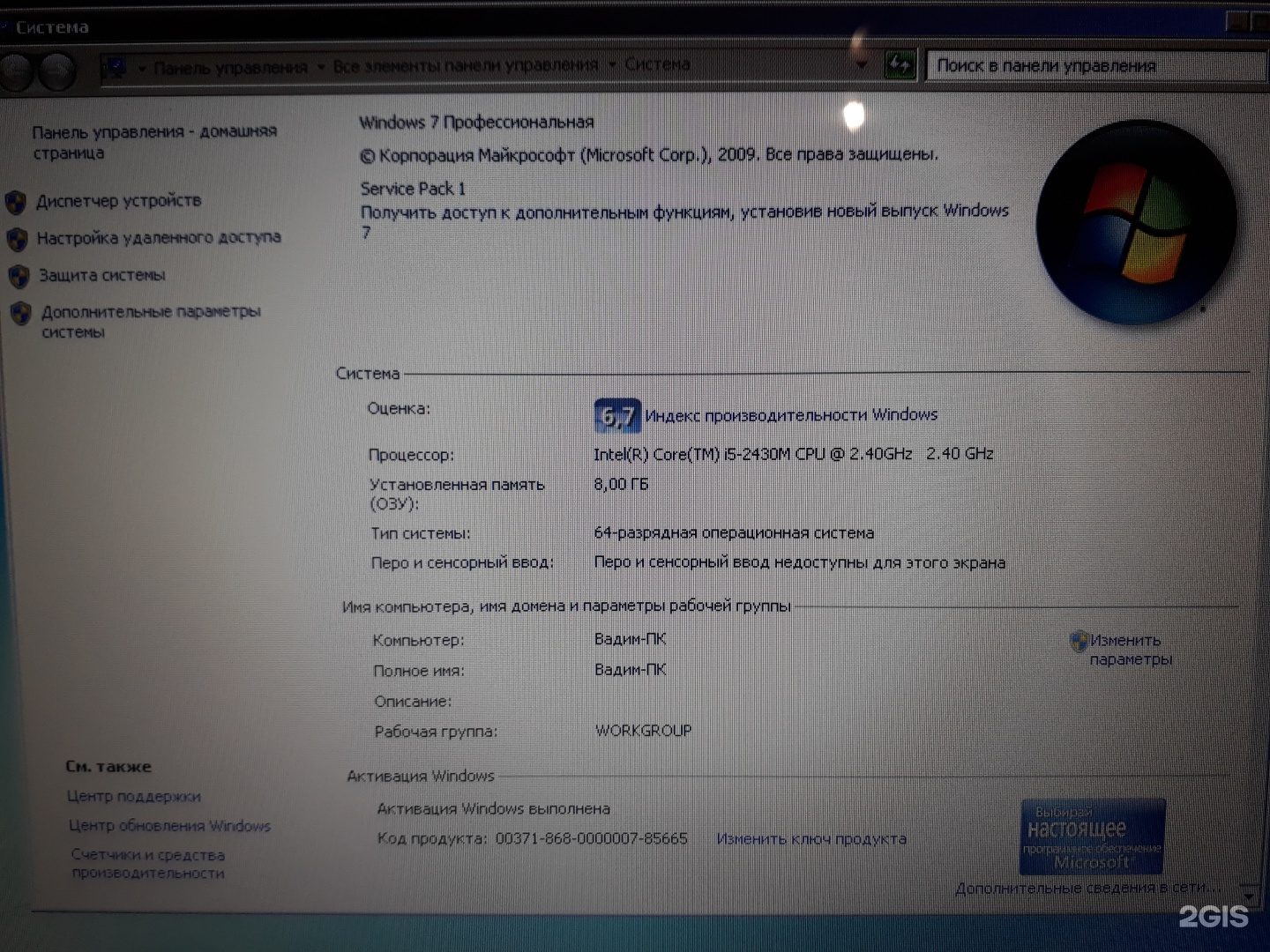Click 'Service Pack 1' text
Image resolution: width=1270 pixels, height=952 pixels.
point(413,188)
